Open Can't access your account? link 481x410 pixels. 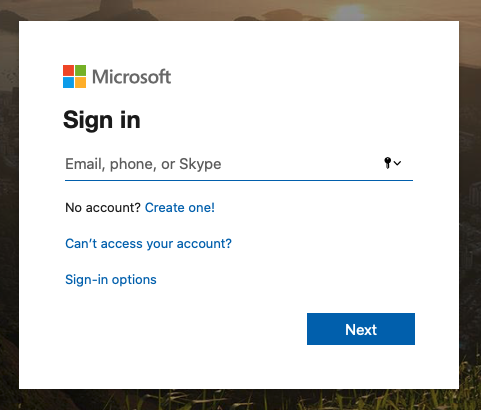[x=148, y=244]
